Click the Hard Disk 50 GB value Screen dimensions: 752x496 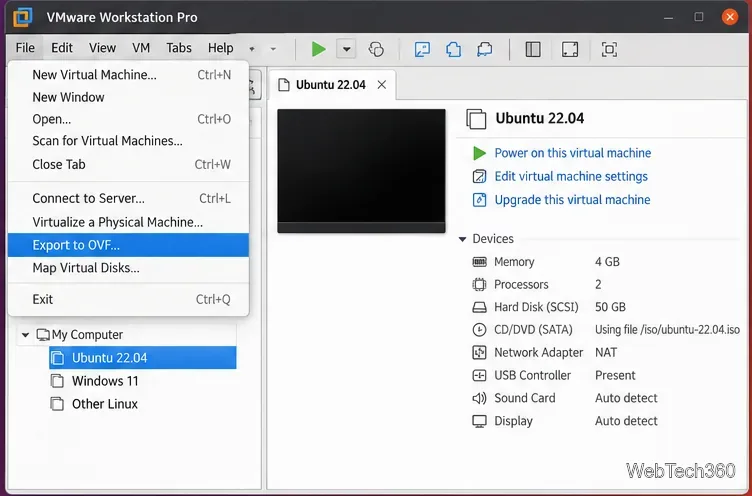(x=610, y=307)
